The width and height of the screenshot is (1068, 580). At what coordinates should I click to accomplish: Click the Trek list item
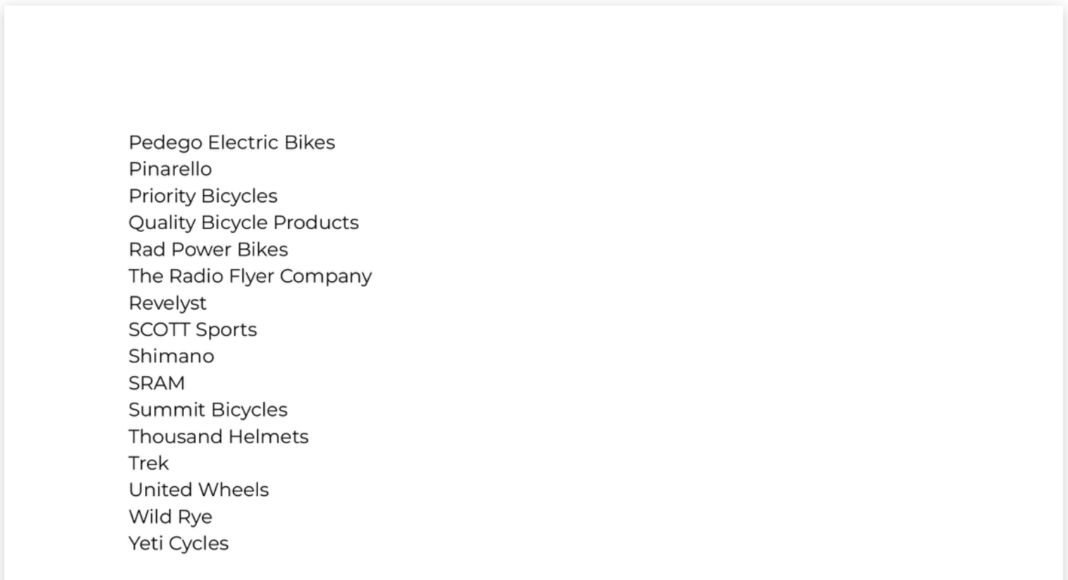(x=148, y=464)
